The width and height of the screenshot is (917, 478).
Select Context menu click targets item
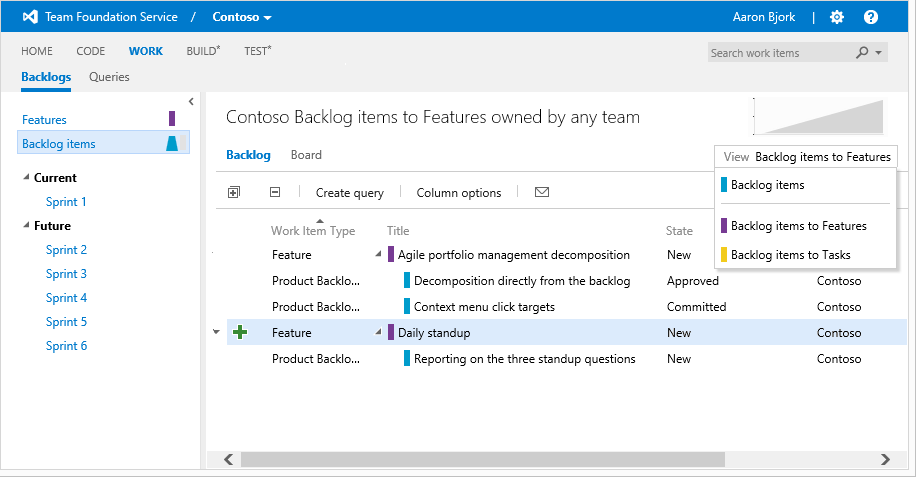pyautogui.click(x=484, y=307)
